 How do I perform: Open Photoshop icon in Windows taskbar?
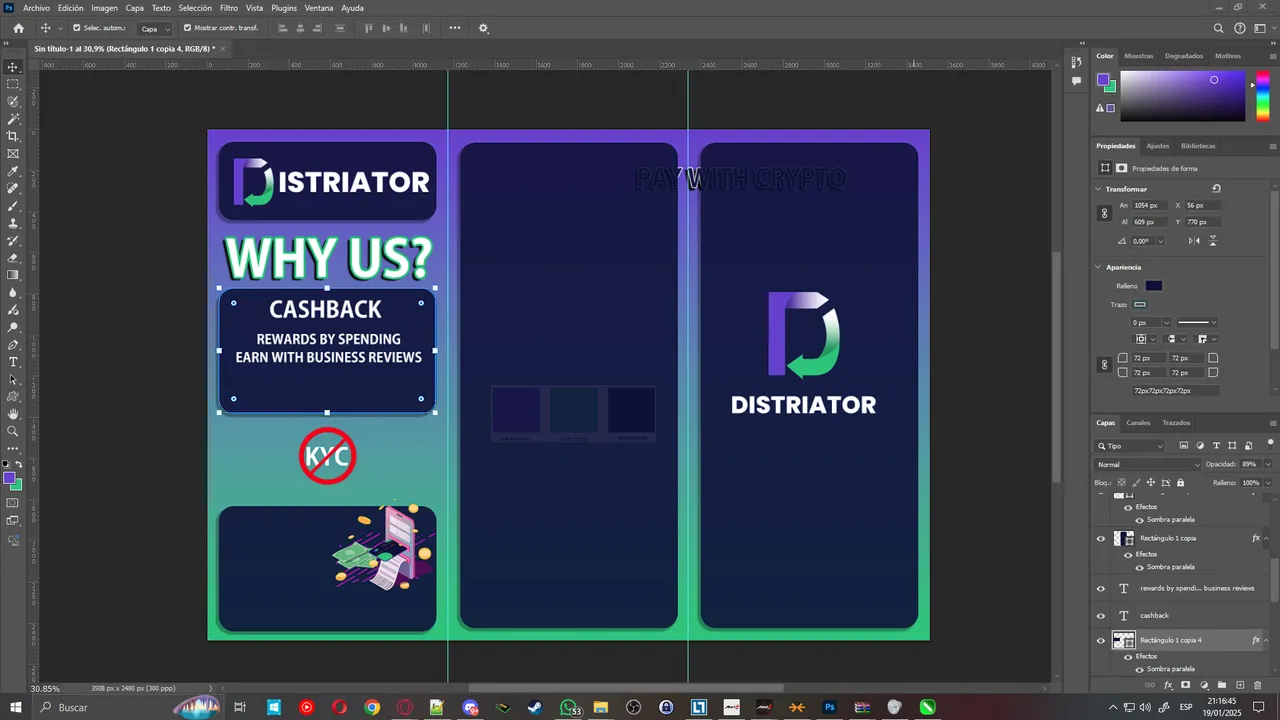[829, 708]
